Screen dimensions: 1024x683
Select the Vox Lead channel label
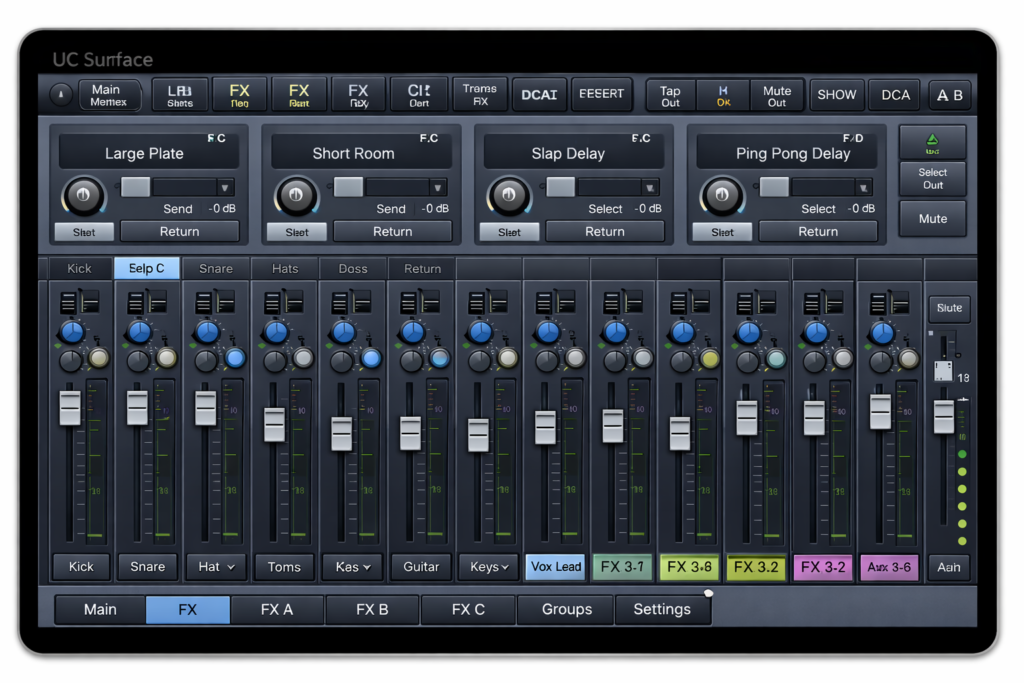click(555, 567)
